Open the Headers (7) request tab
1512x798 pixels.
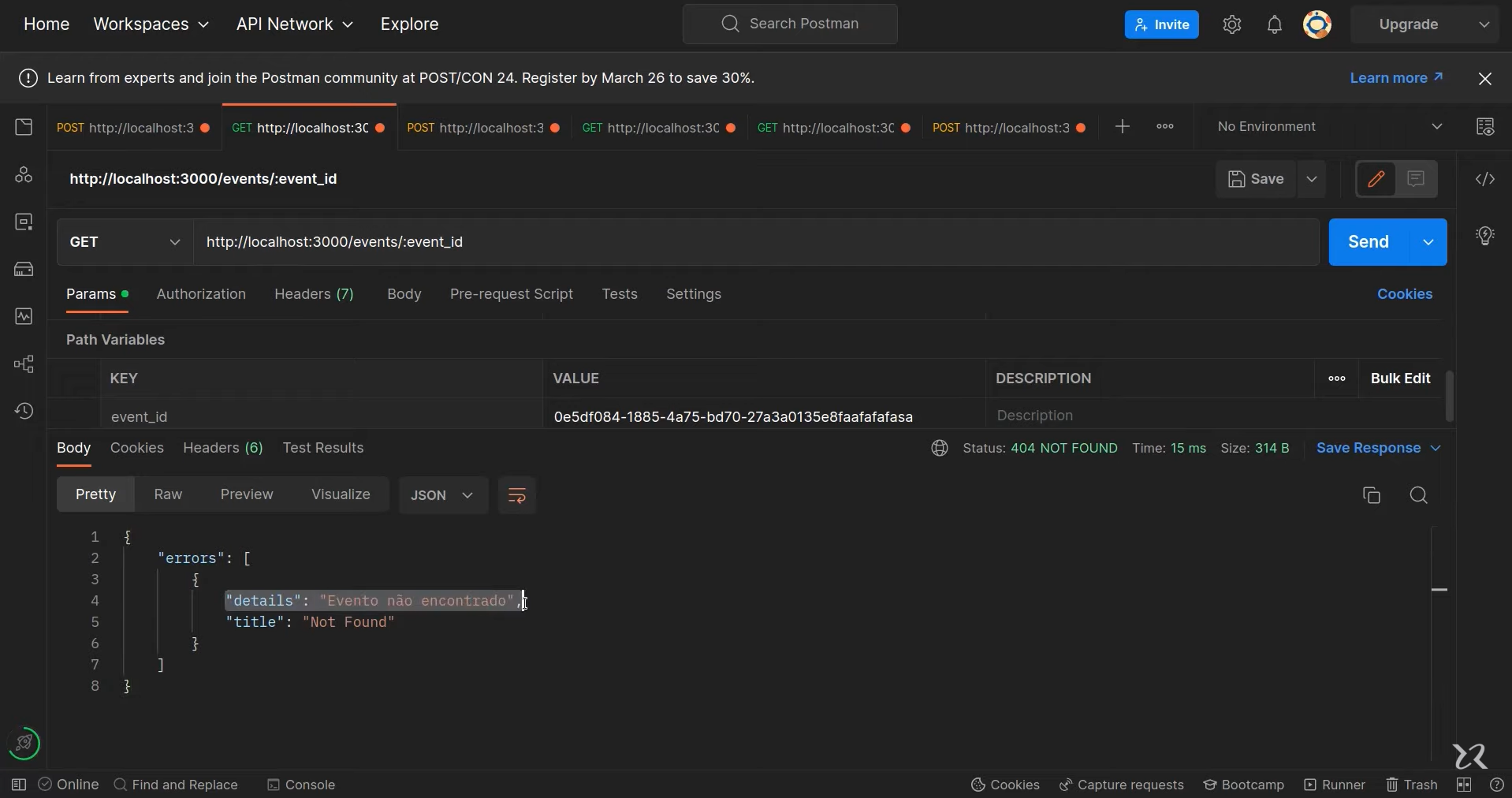(314, 294)
